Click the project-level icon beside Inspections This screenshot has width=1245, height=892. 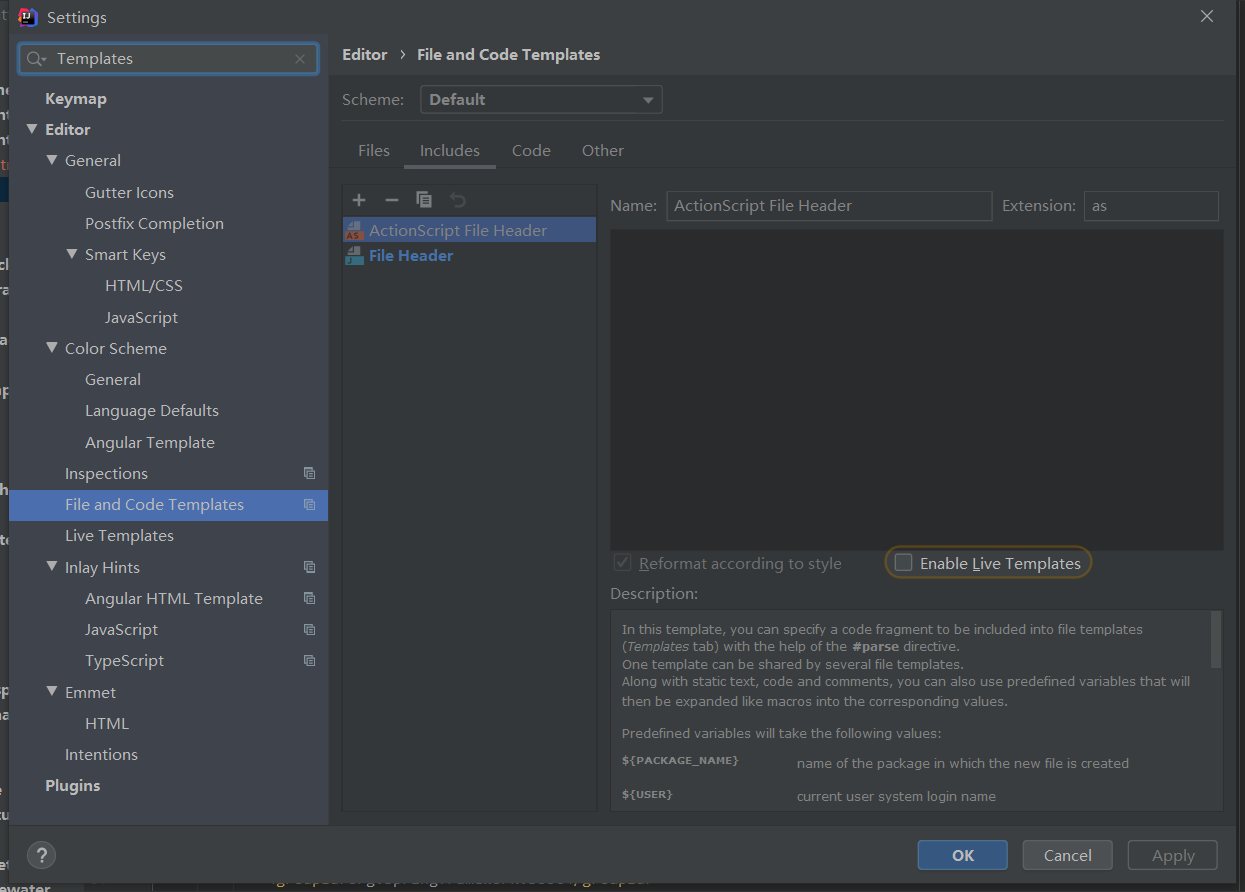[x=309, y=474]
